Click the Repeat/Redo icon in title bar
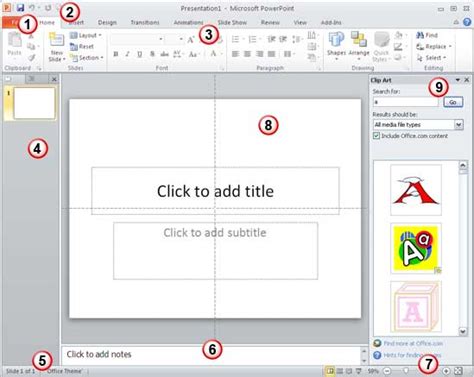 [48, 8]
